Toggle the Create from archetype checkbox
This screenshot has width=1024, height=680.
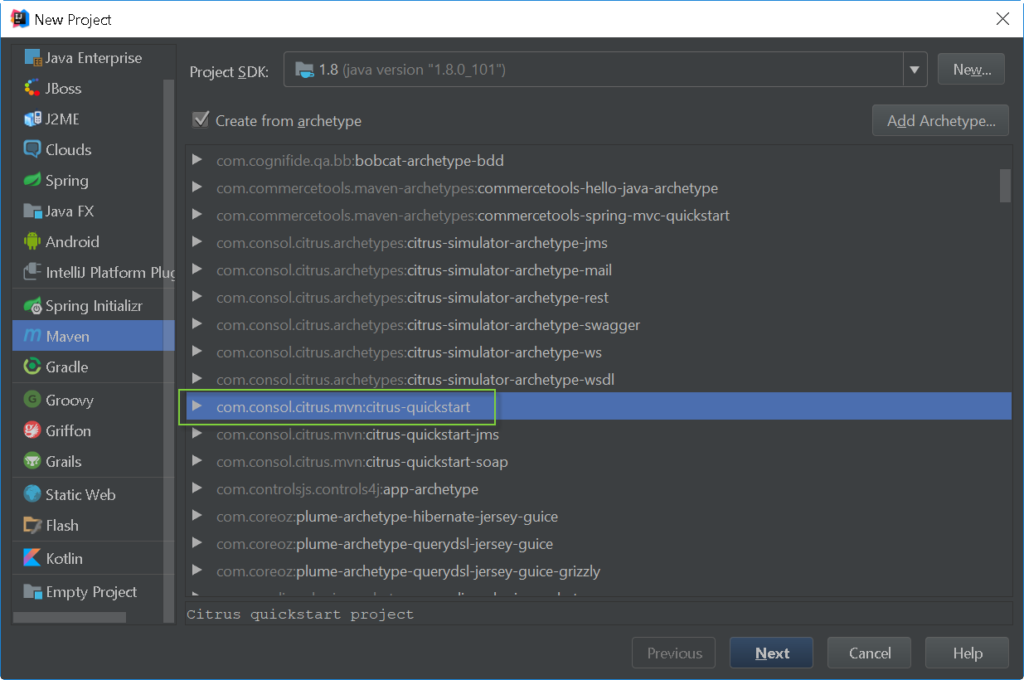pyautogui.click(x=200, y=120)
